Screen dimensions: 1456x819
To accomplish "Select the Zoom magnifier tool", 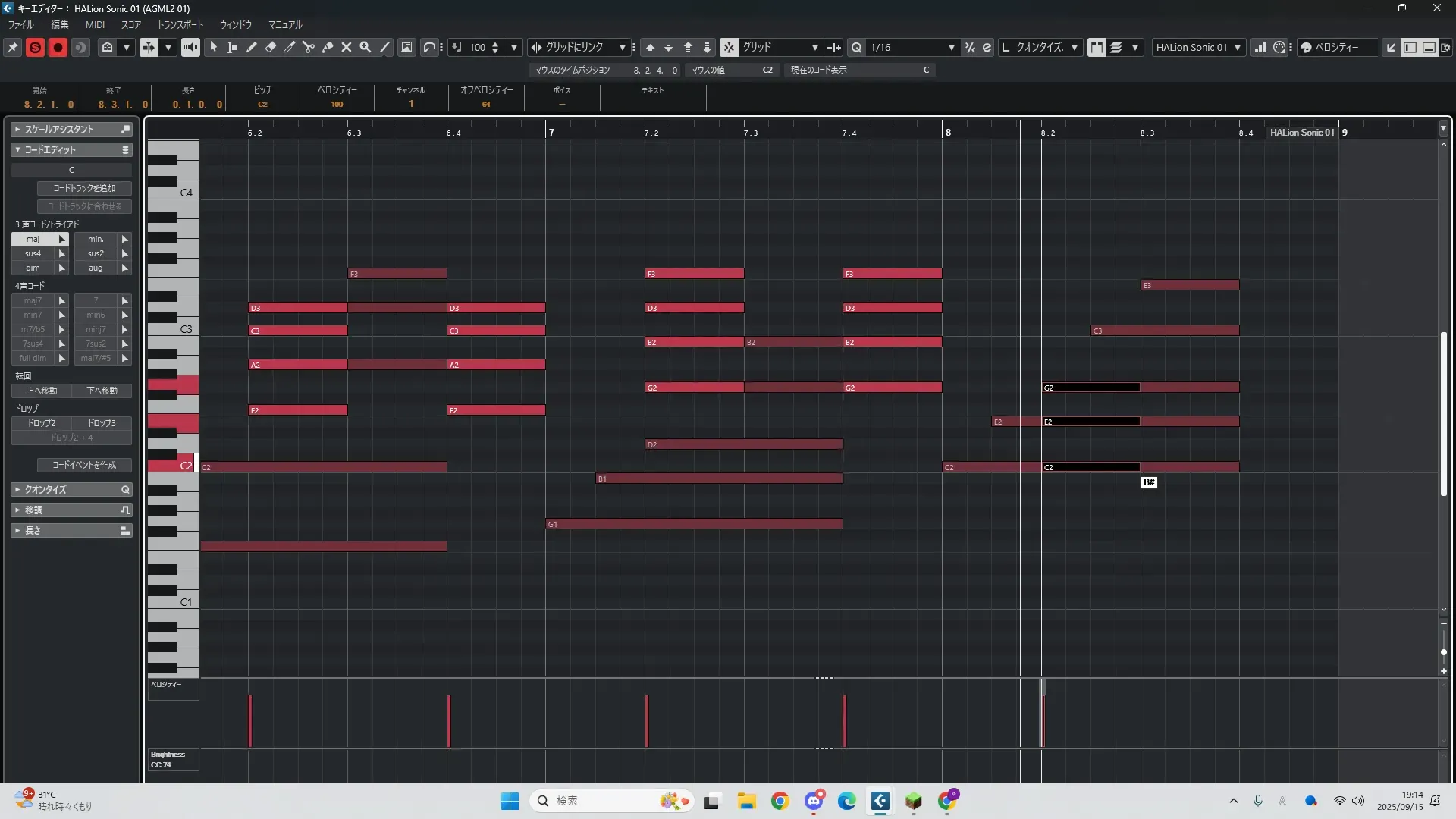I will (366, 47).
